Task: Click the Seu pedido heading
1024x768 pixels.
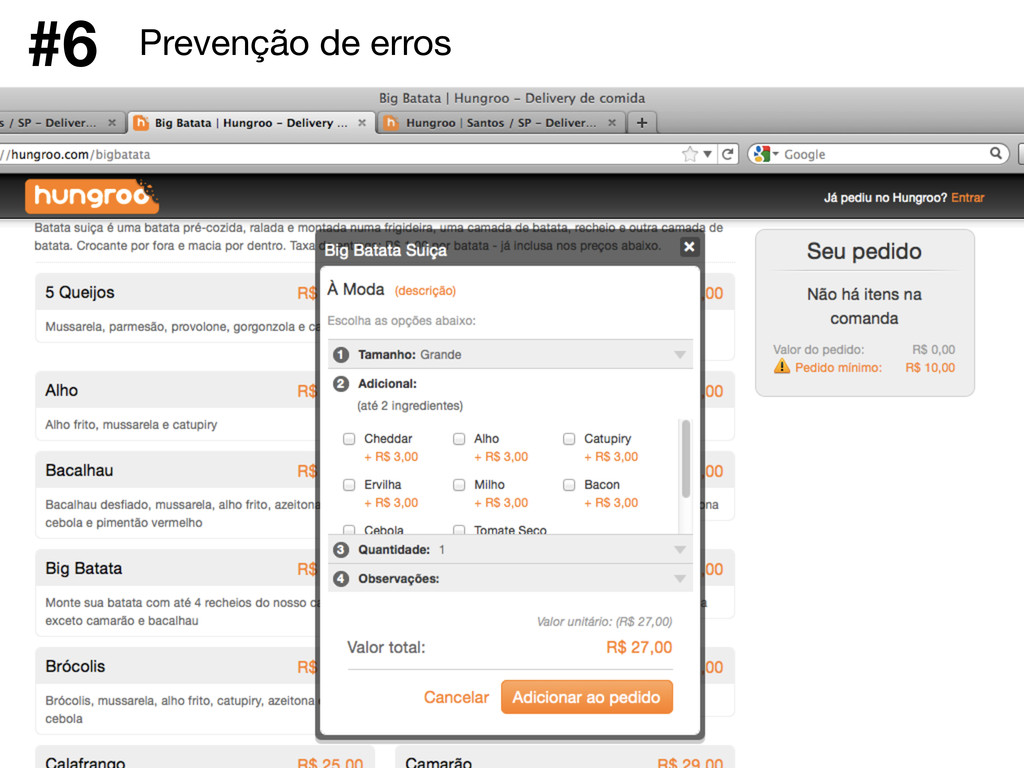Action: coord(864,251)
